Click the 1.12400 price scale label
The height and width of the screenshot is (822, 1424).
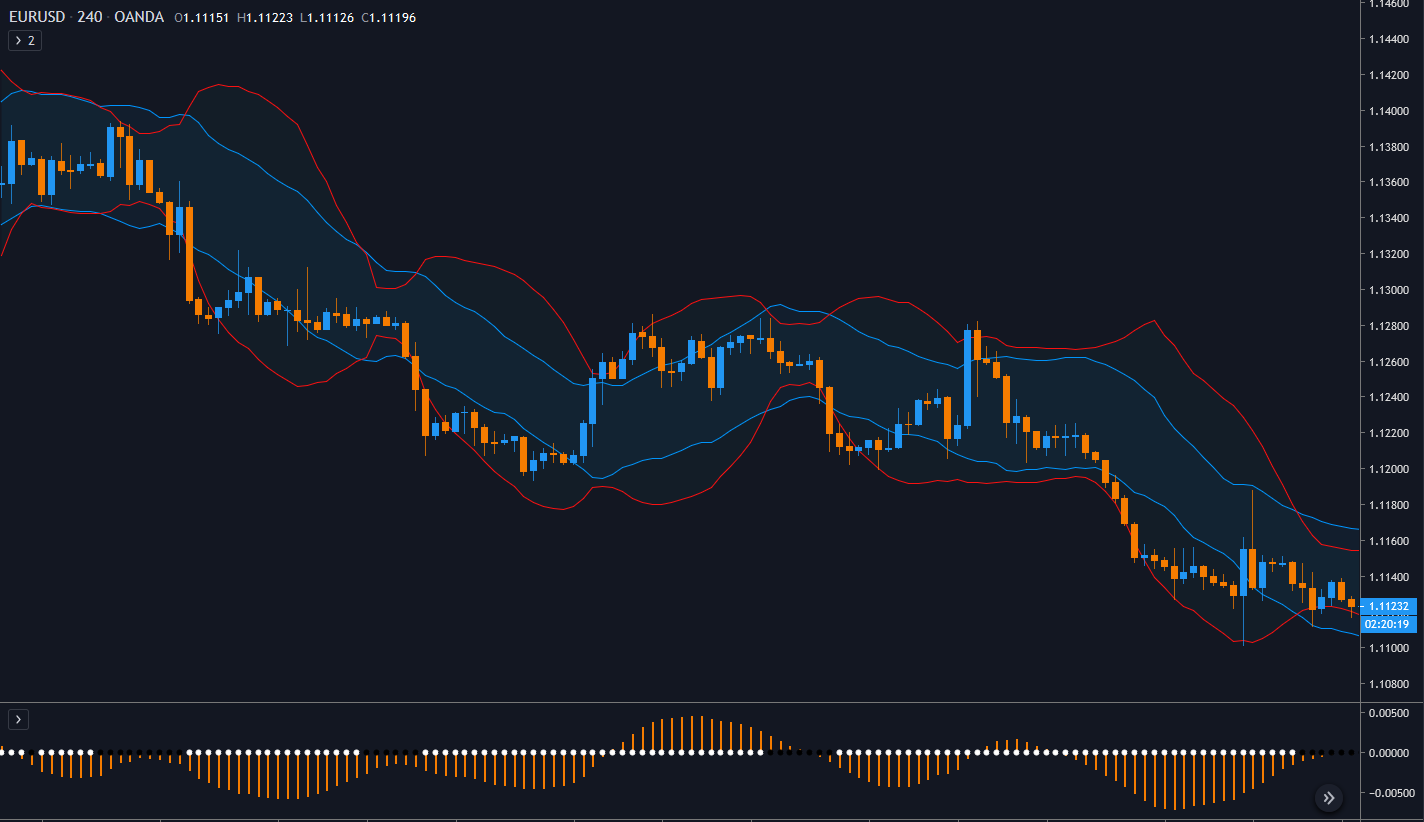[1390, 398]
